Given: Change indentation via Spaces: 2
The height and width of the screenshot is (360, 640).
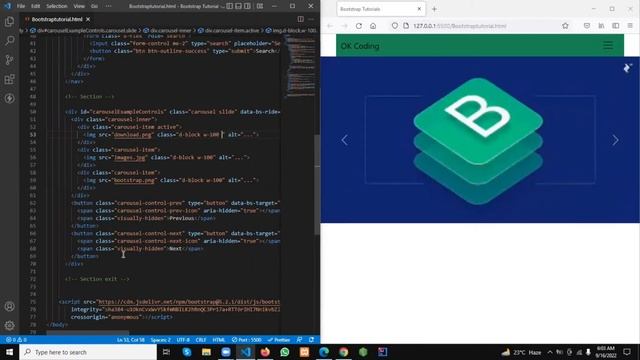Looking at the screenshot, I should point(161,340).
